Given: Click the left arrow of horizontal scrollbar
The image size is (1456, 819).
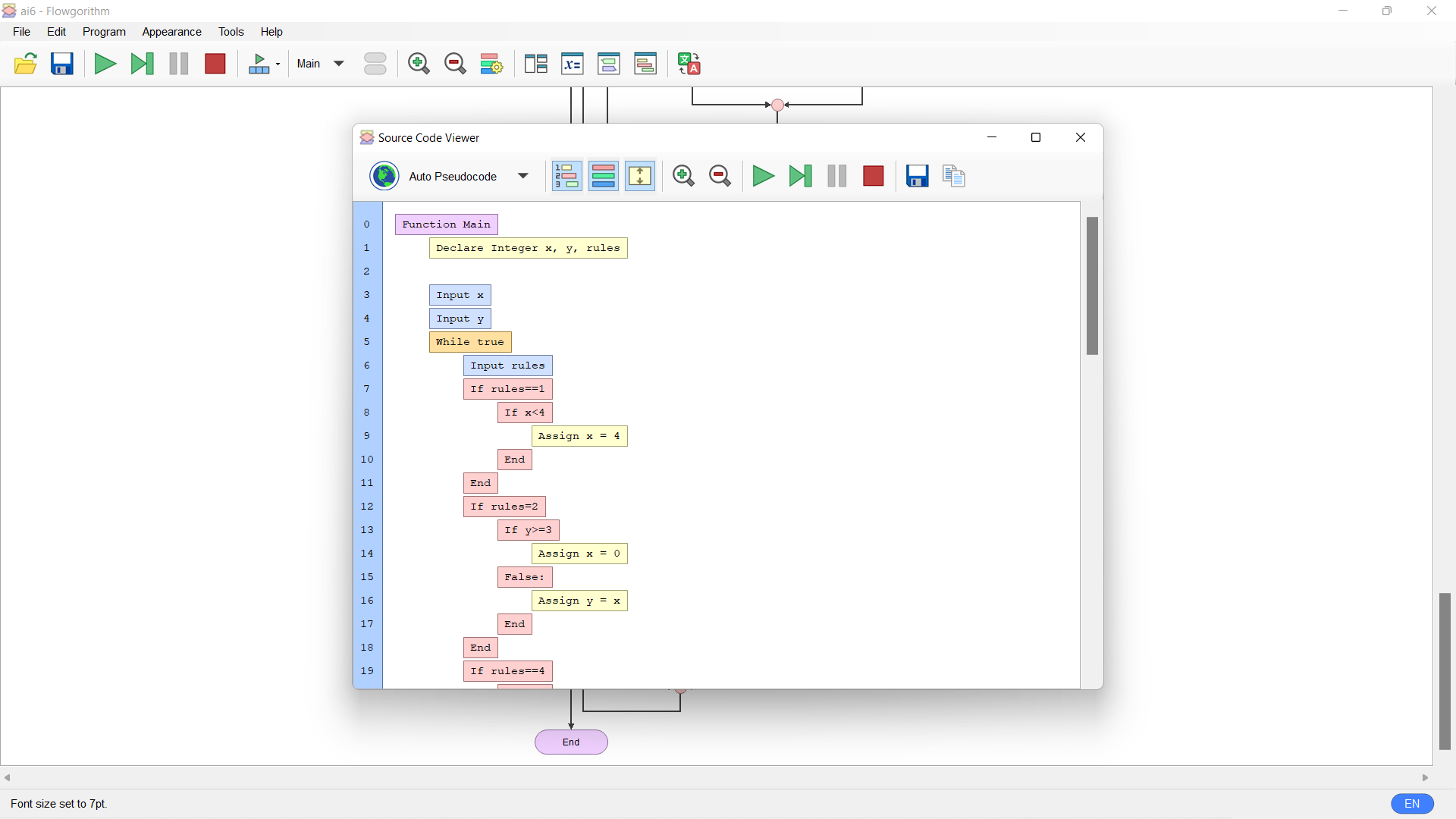Looking at the screenshot, I should pyautogui.click(x=8, y=777).
